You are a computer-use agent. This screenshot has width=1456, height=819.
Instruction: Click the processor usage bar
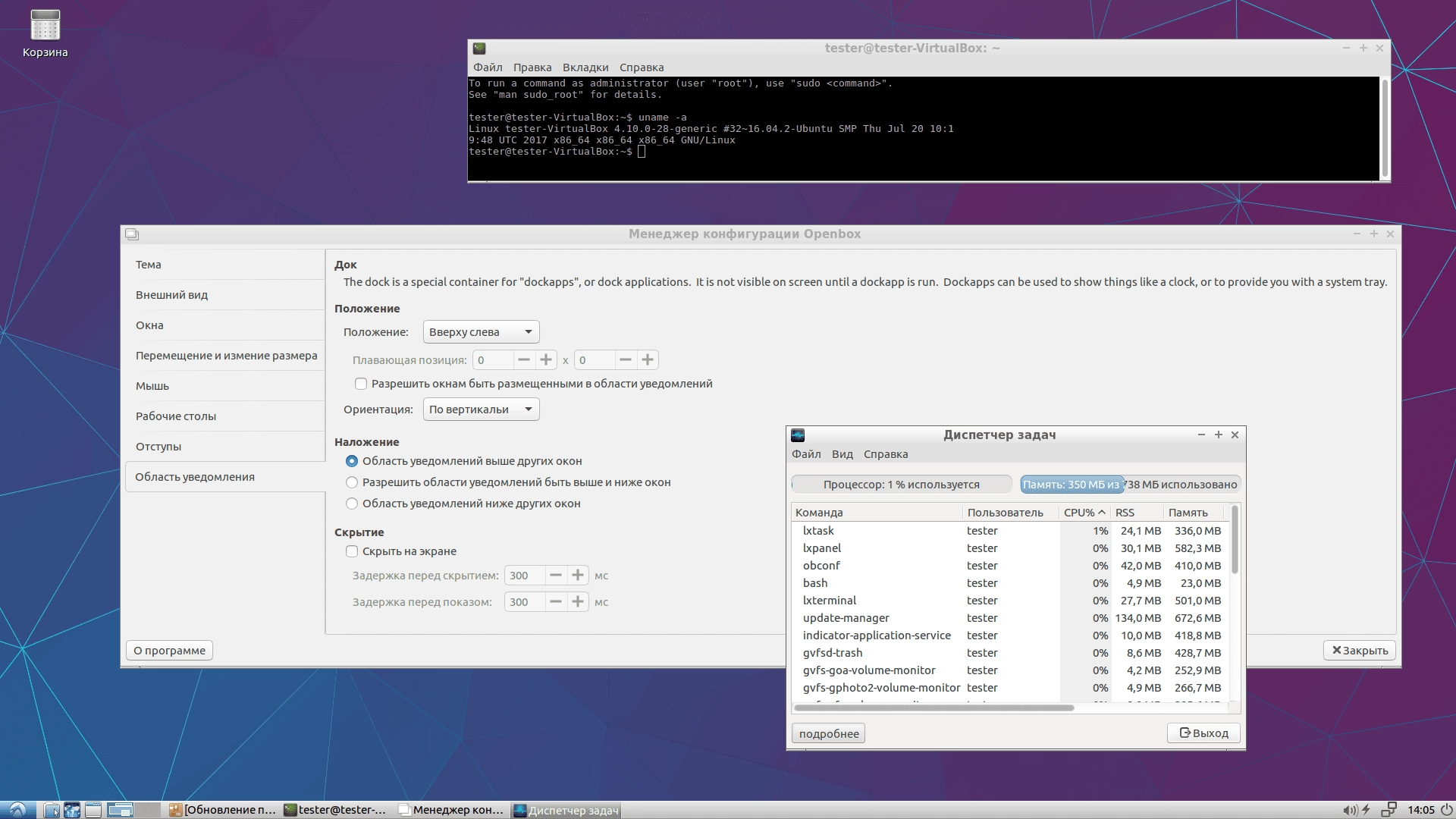[902, 485]
